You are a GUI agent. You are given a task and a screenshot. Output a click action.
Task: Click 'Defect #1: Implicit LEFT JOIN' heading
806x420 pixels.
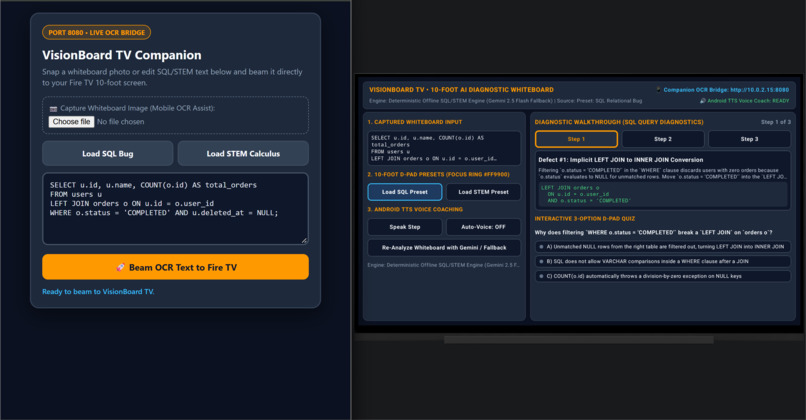[x=620, y=160]
